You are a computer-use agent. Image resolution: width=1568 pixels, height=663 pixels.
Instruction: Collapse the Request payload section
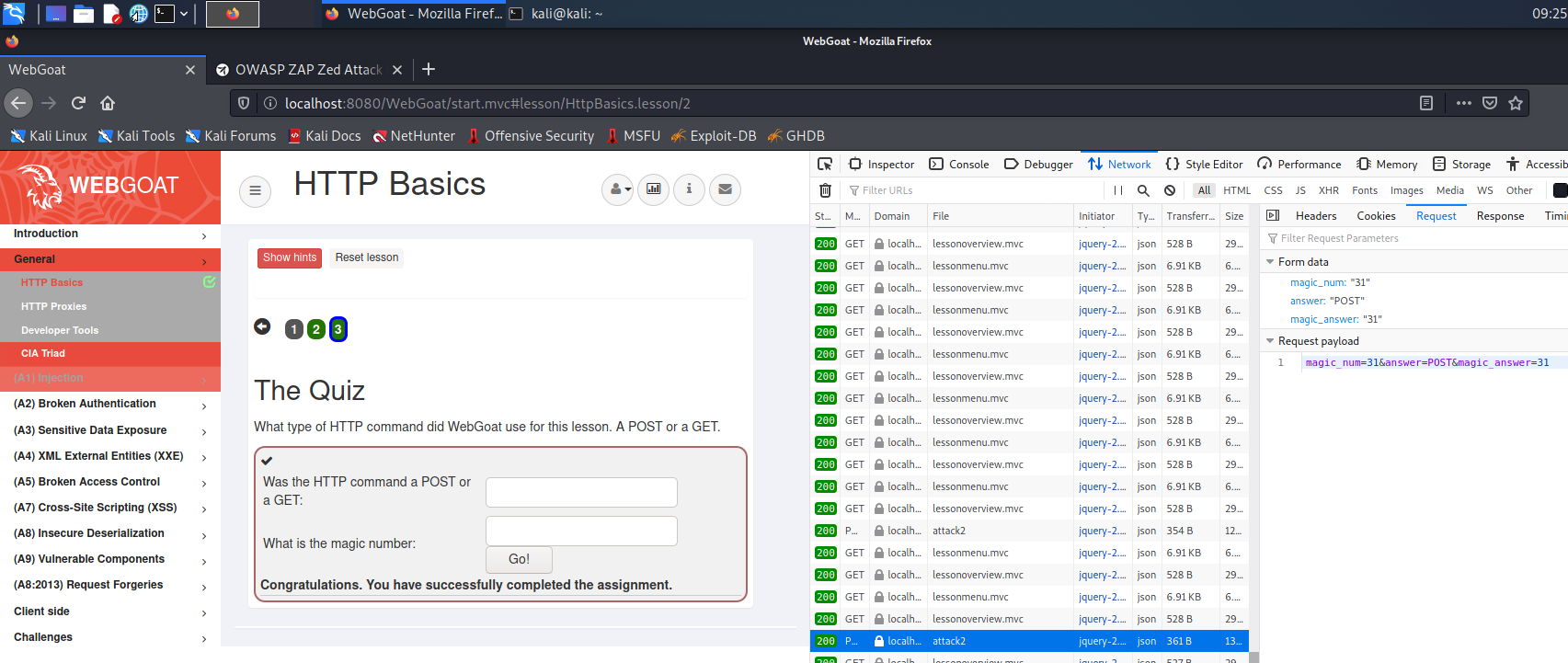(x=1270, y=341)
